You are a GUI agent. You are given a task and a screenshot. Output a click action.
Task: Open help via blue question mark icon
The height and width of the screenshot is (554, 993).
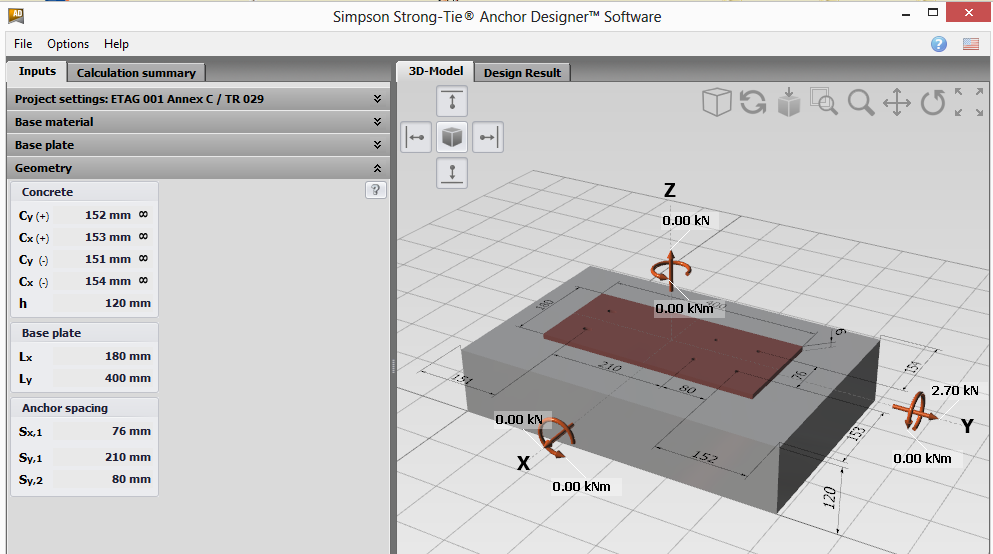click(939, 44)
